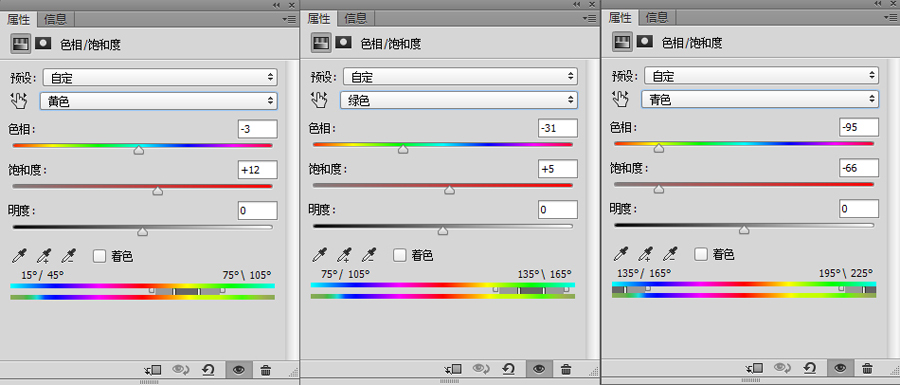Clip to layer icon in Green panel
900x385 pixels.
(454, 369)
